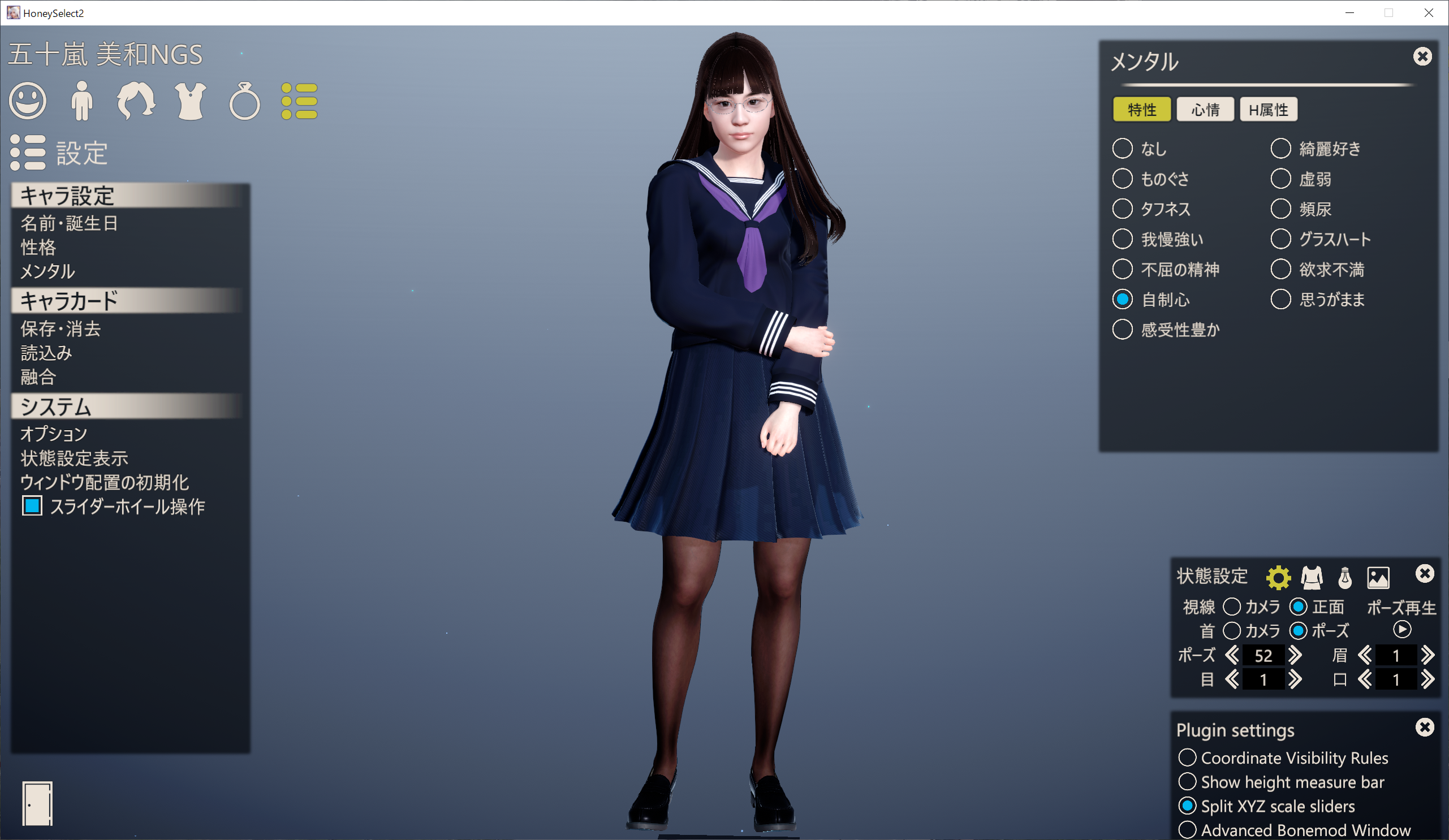1449x840 pixels.
Task: Go to next pose number
Action: (1295, 655)
